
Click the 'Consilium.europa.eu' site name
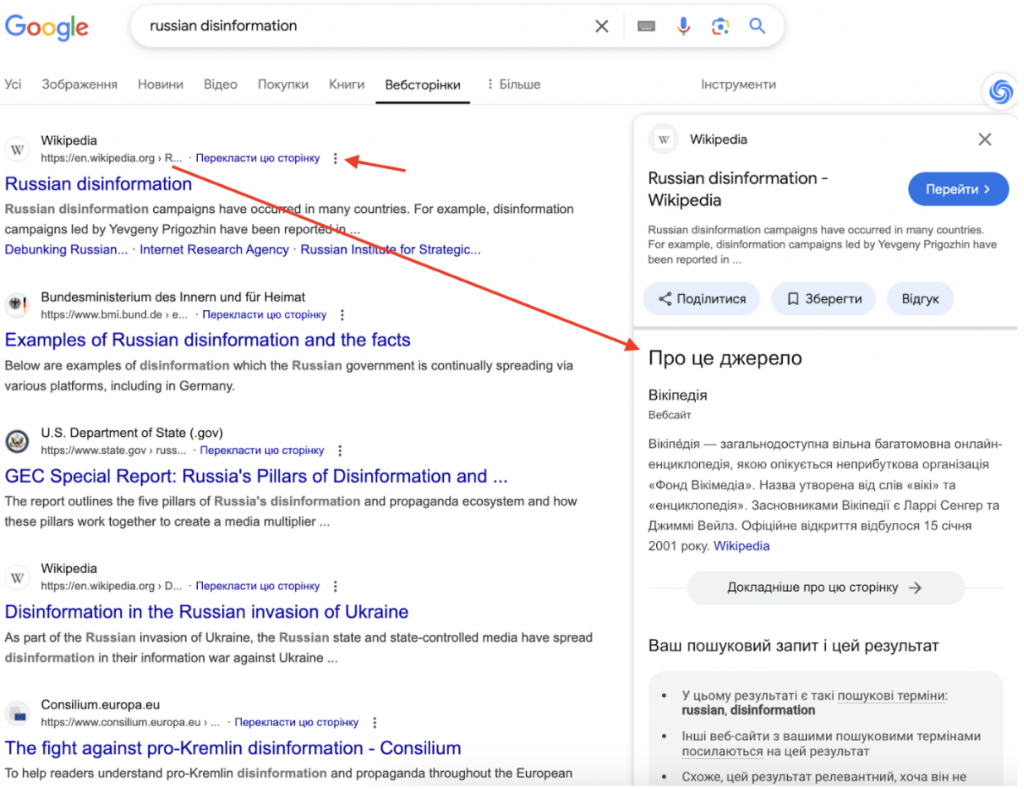[101, 705]
